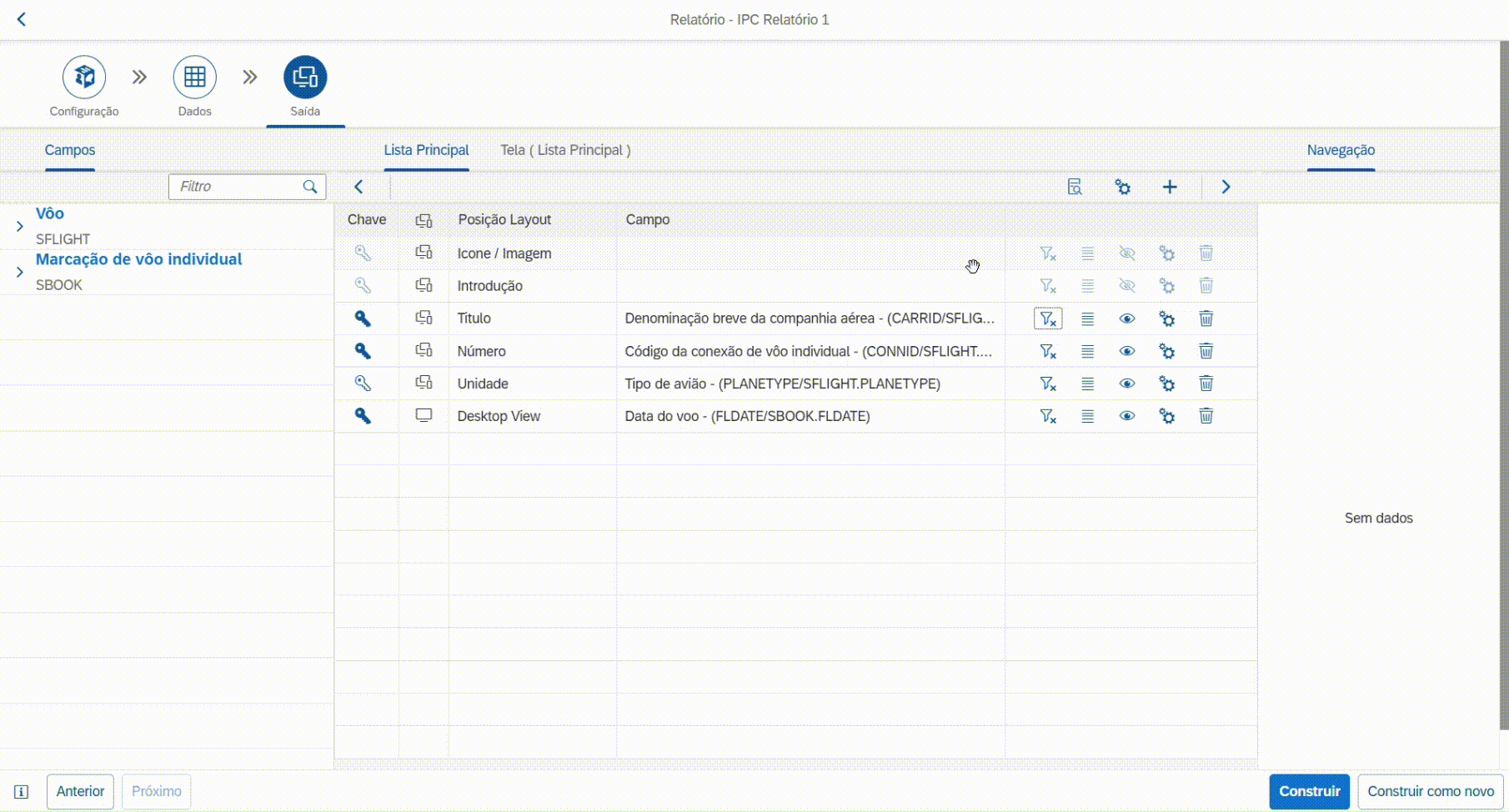
Task: Open the Navegação tab
Action: click(x=1340, y=150)
